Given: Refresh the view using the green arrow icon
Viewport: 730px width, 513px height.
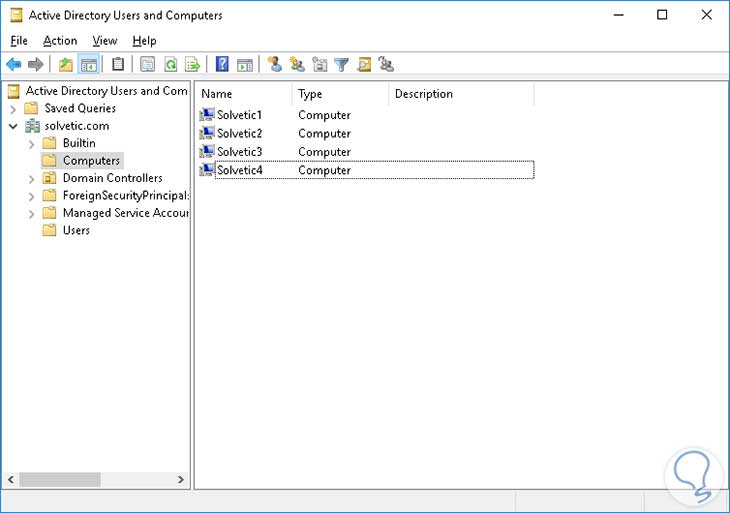Looking at the screenshot, I should [171, 64].
